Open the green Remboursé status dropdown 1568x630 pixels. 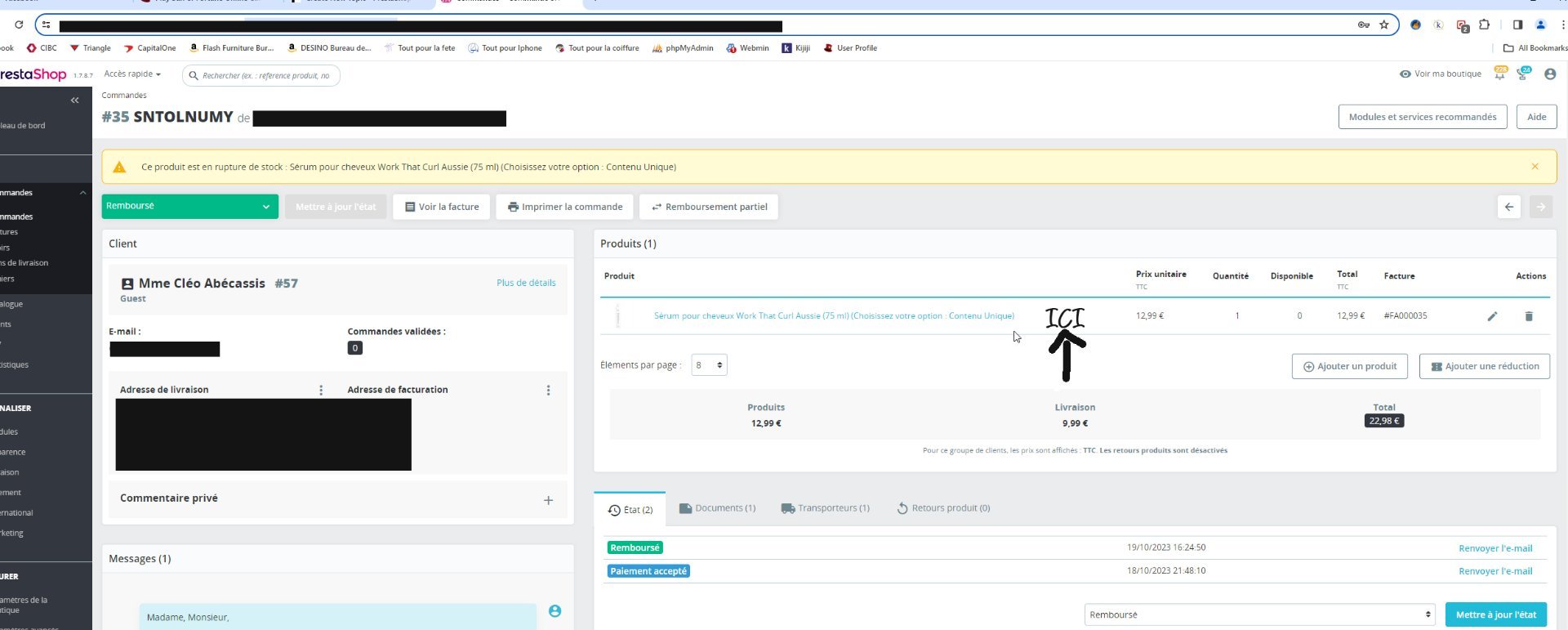coord(189,206)
